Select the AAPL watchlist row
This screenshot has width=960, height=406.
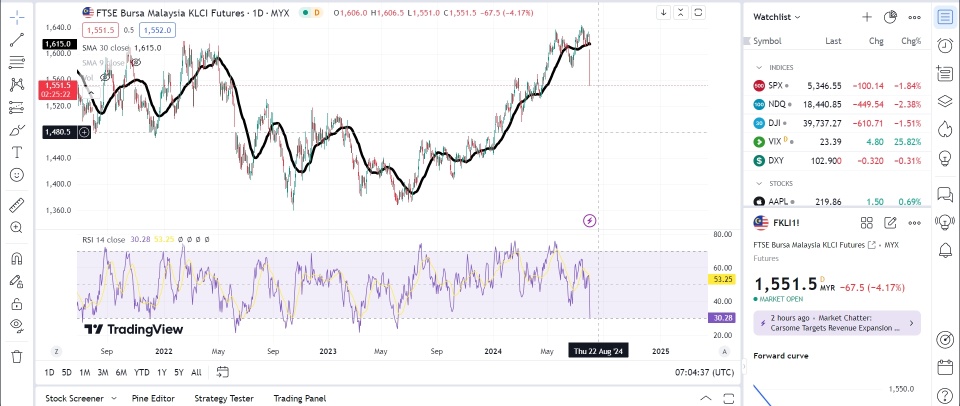pos(836,201)
